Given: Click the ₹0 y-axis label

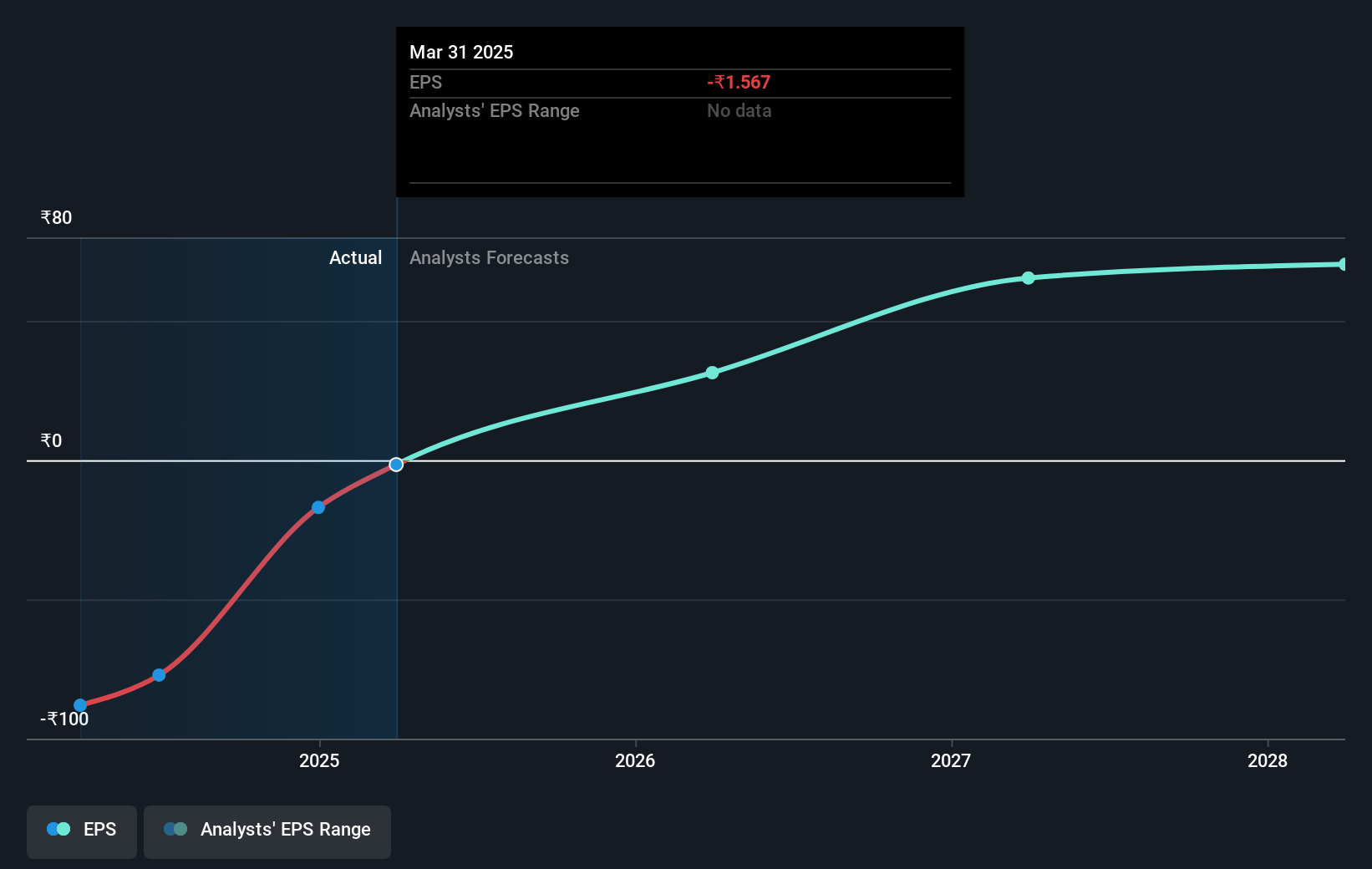Looking at the screenshot, I should pyautogui.click(x=51, y=441).
